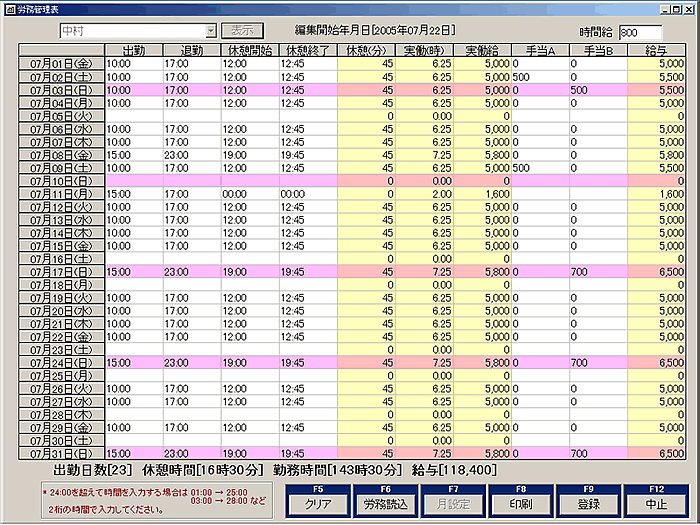The width and height of the screenshot is (700, 525).
Task: Select the row header 07月24日(日)
Action: (x=62, y=362)
